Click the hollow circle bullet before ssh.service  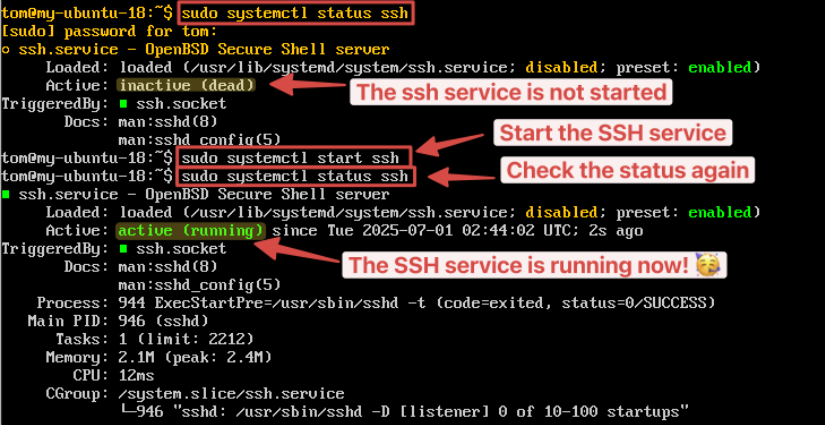point(5,50)
